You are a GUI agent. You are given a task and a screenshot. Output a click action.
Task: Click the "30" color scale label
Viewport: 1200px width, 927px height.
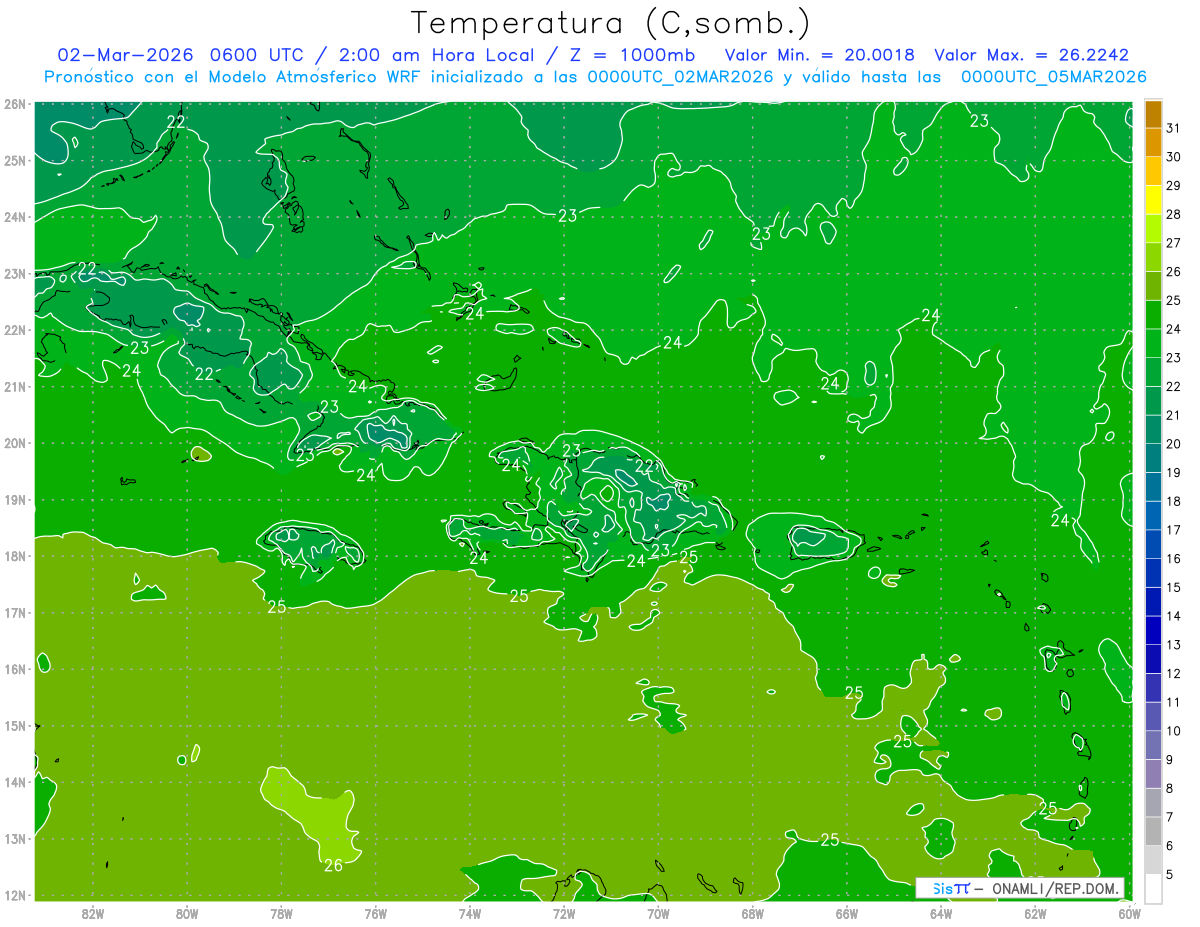1173,156
